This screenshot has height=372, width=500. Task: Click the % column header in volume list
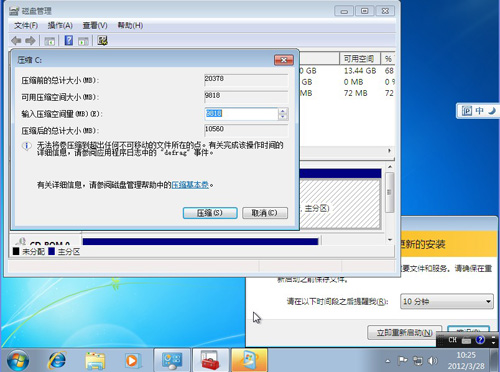click(388, 59)
